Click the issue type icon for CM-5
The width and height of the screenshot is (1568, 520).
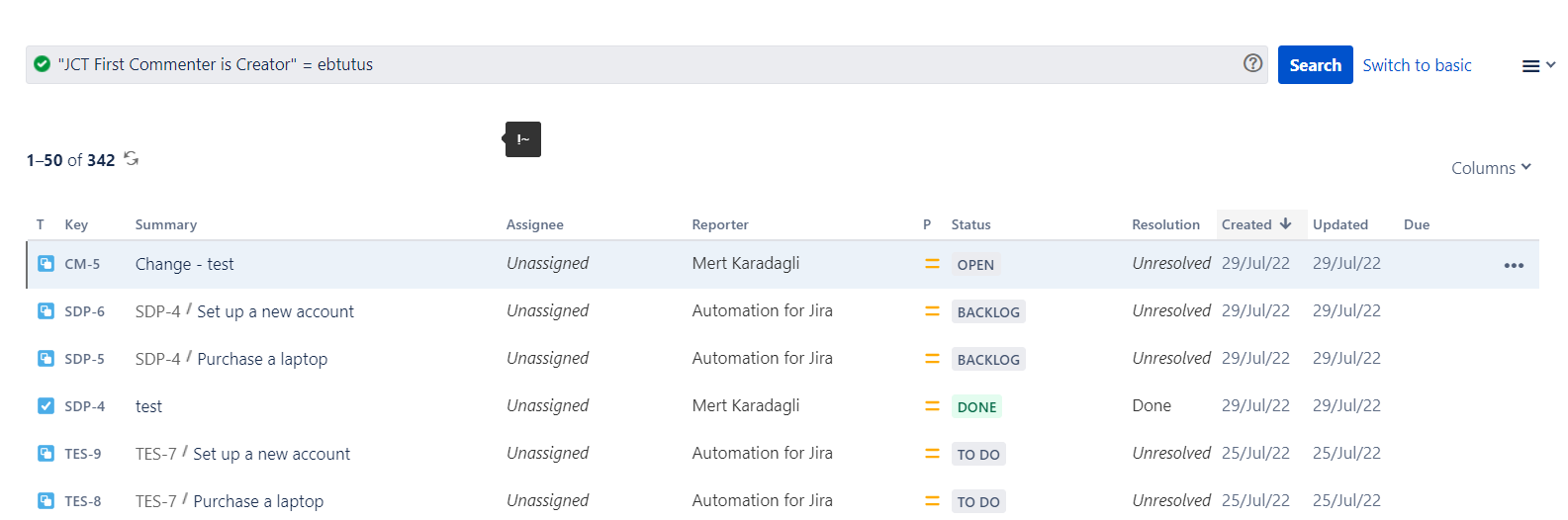46,264
